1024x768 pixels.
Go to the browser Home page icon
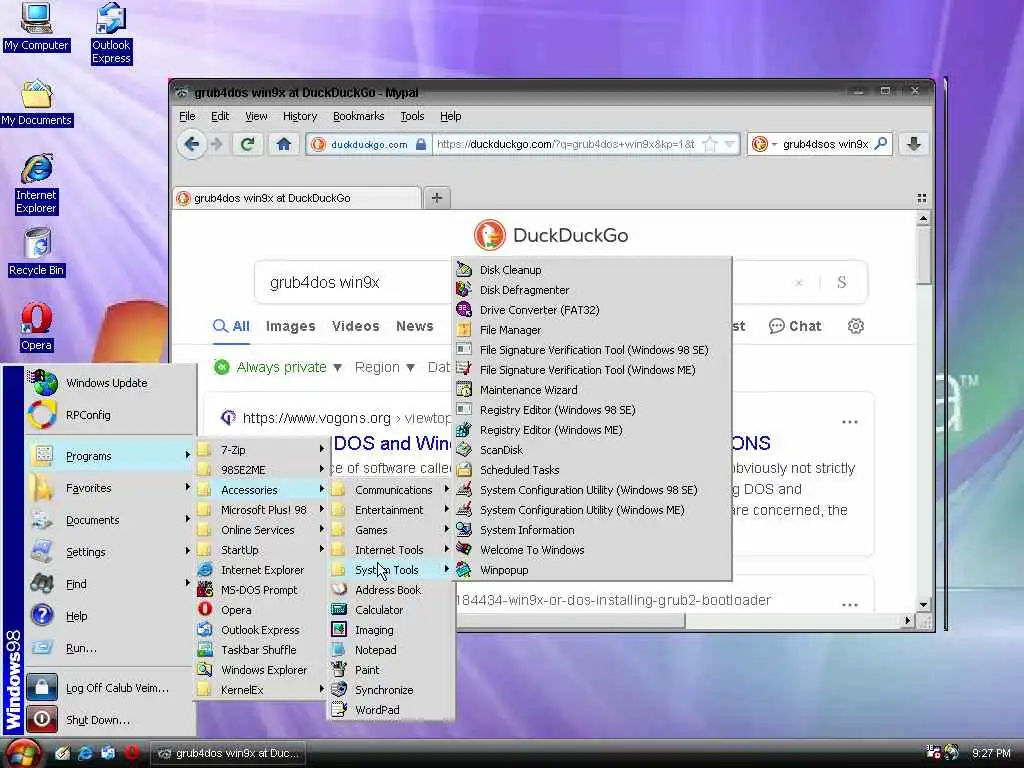283,144
